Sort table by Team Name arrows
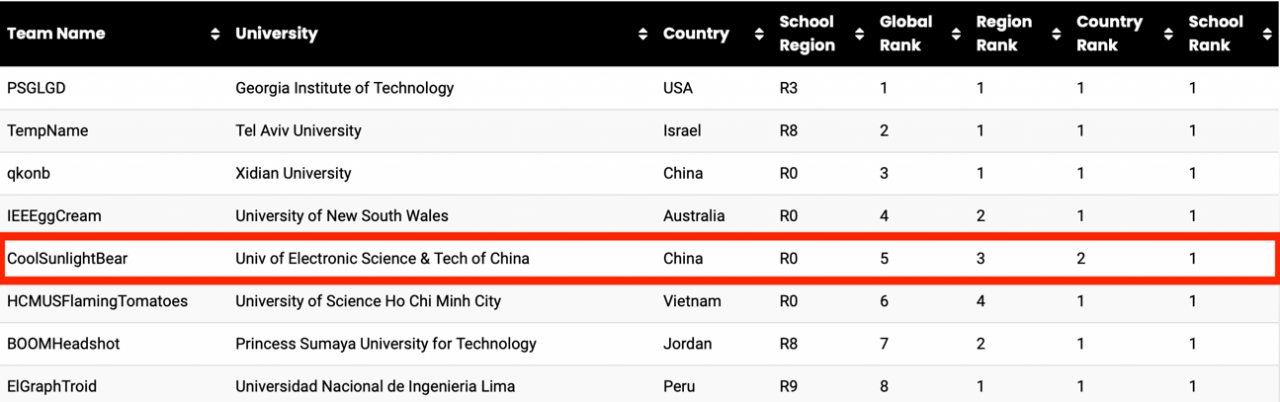 215,34
